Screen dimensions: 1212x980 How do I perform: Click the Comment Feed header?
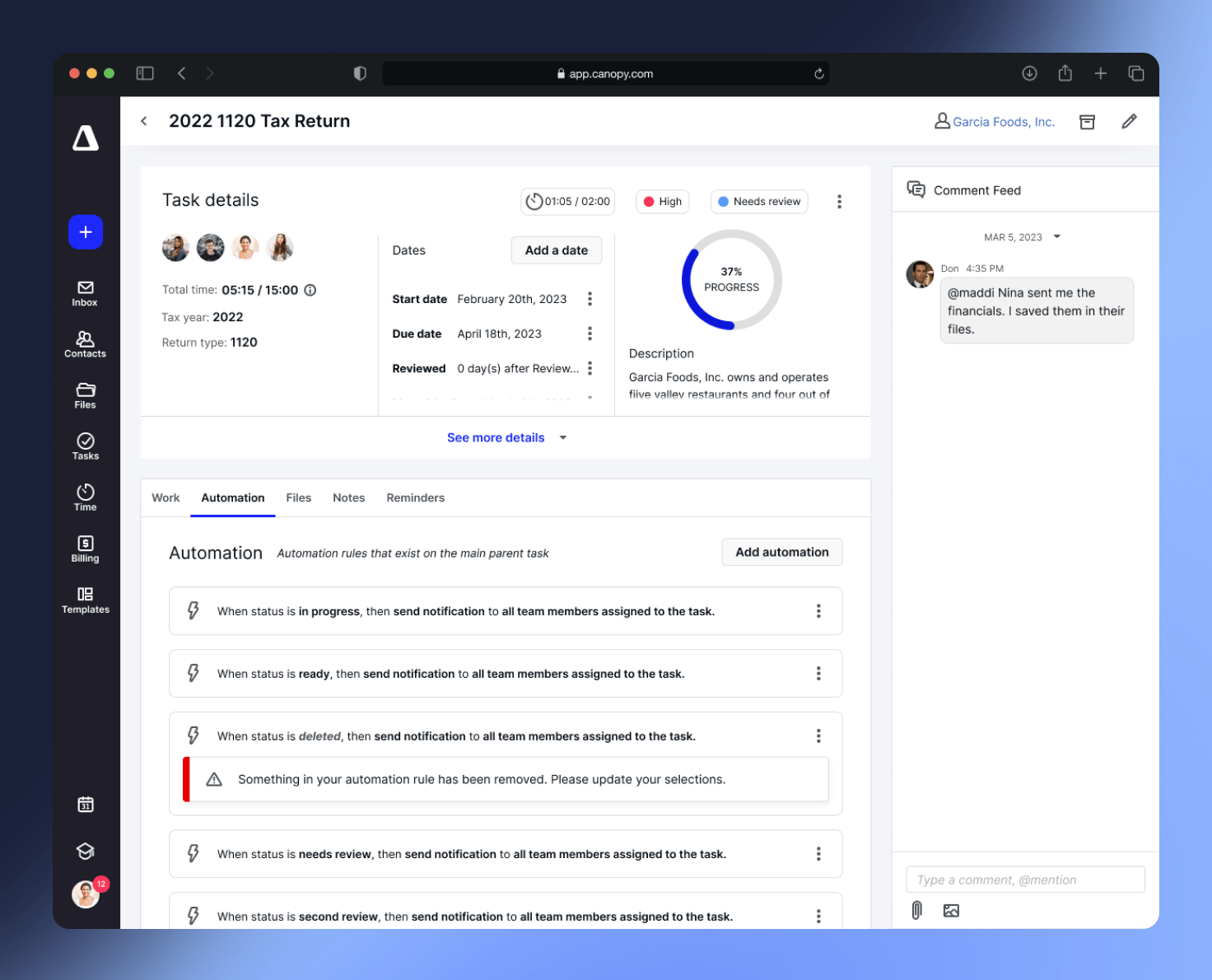964,190
